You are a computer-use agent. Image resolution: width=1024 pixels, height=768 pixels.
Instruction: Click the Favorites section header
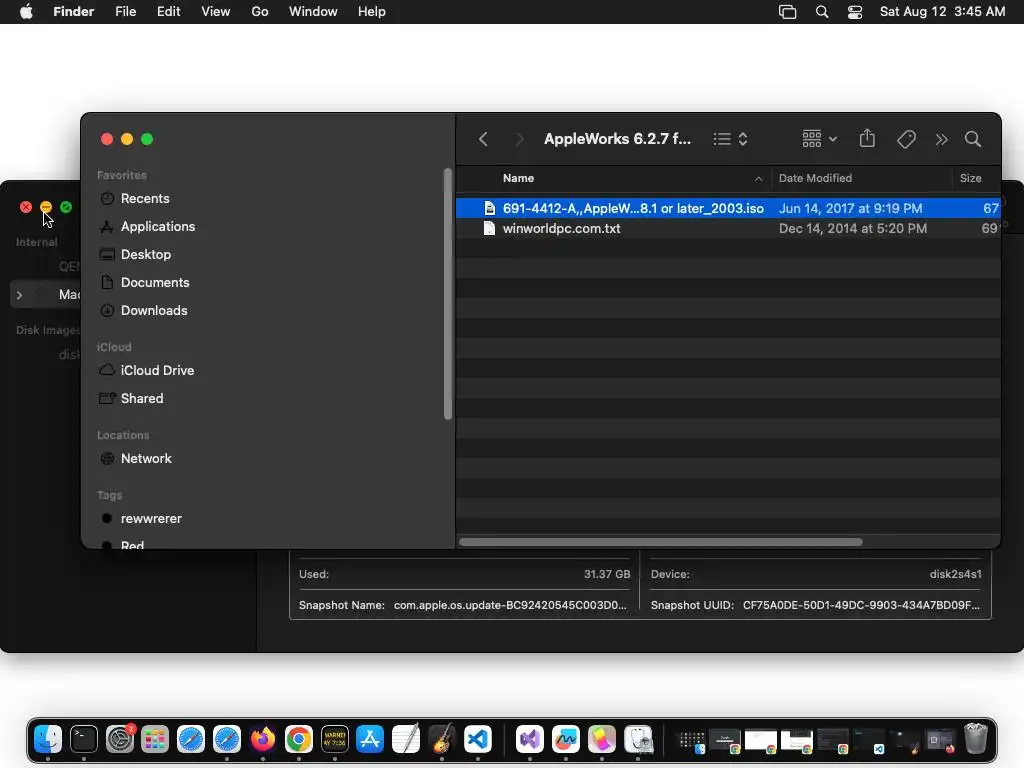121,175
